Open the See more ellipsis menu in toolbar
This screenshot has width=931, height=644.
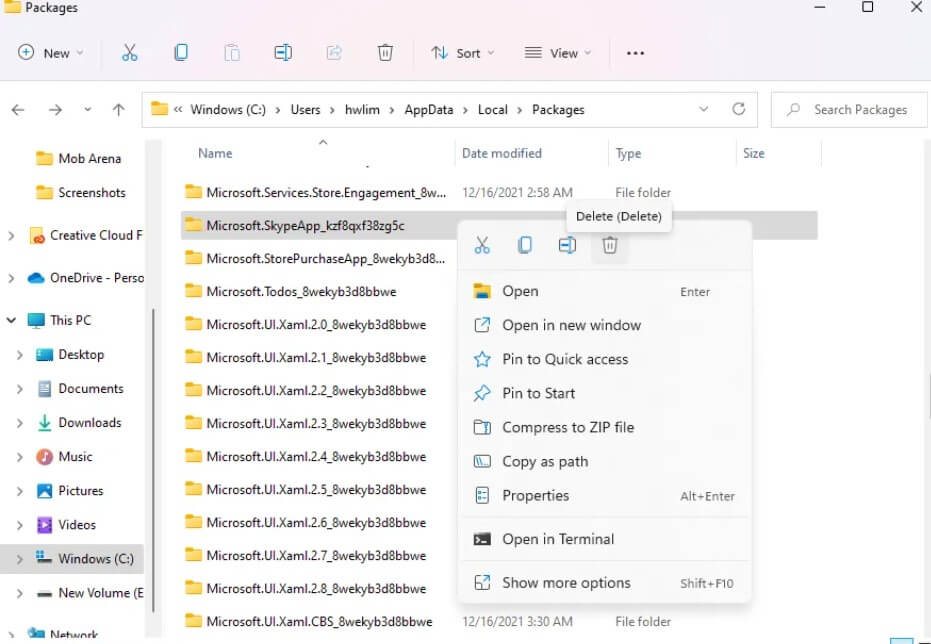(635, 53)
